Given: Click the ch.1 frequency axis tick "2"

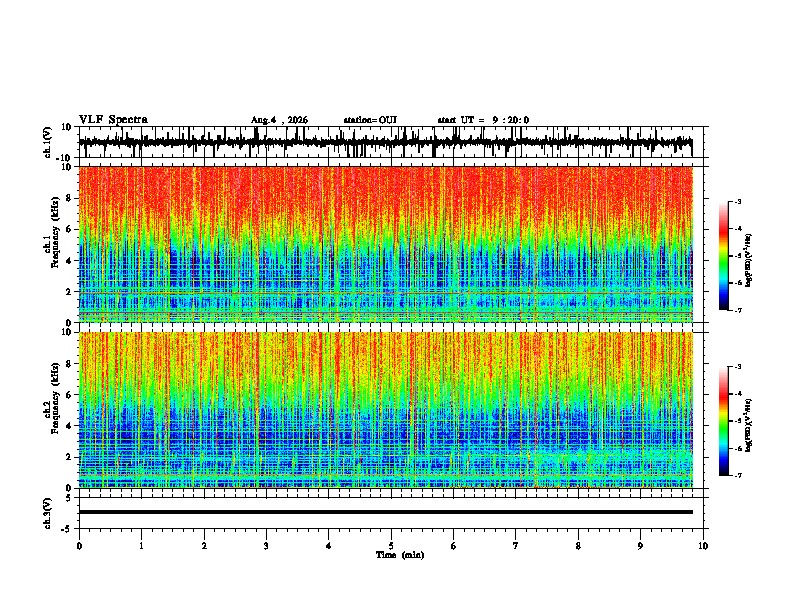Looking at the screenshot, I should click(69, 292).
